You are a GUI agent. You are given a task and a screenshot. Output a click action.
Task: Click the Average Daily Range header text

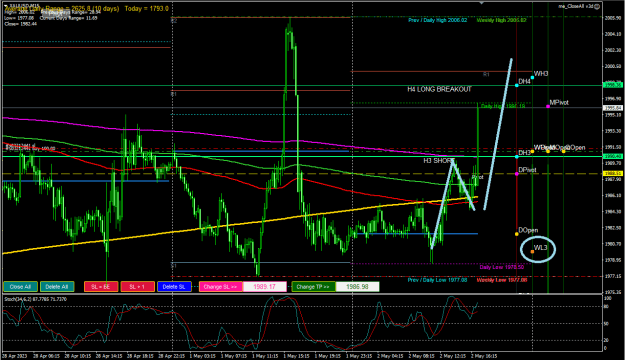pyautogui.click(x=61, y=8)
